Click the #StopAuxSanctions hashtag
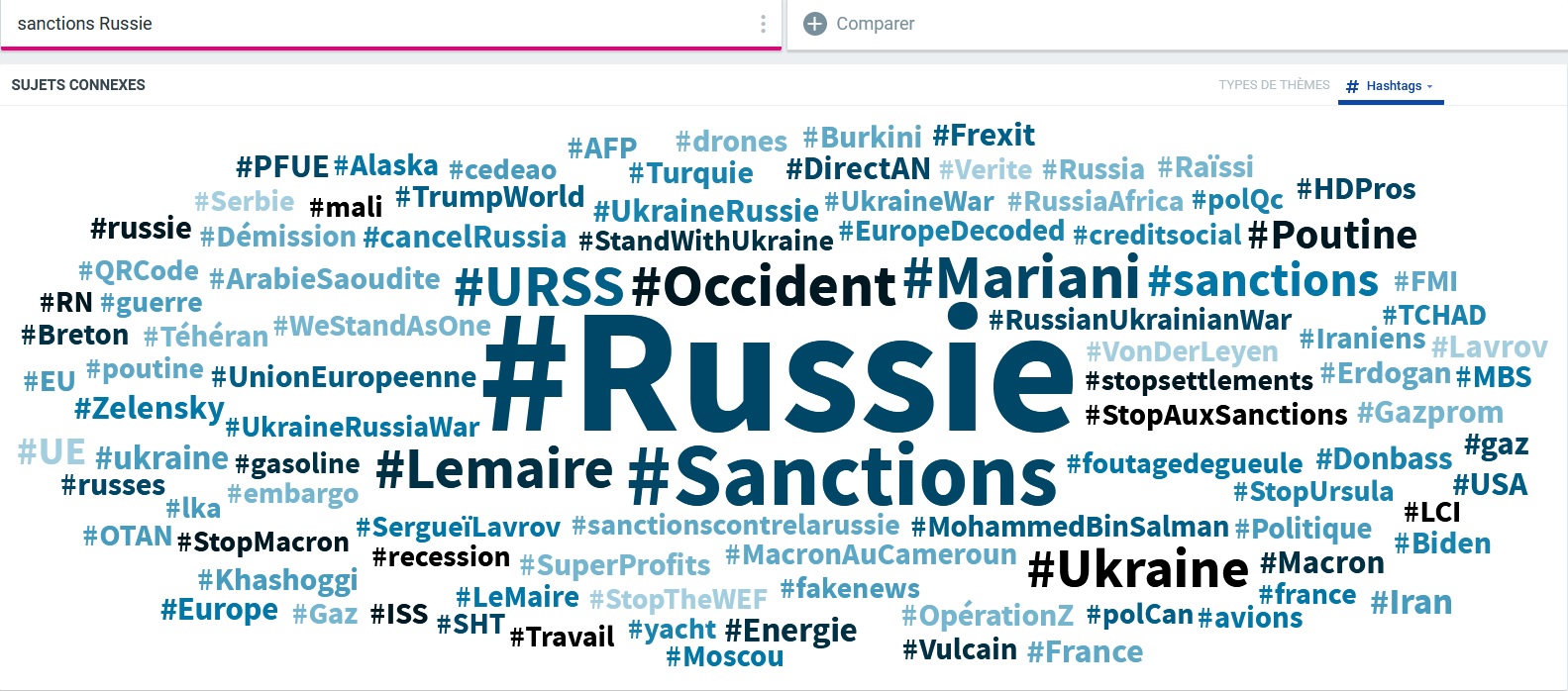 (x=1216, y=415)
